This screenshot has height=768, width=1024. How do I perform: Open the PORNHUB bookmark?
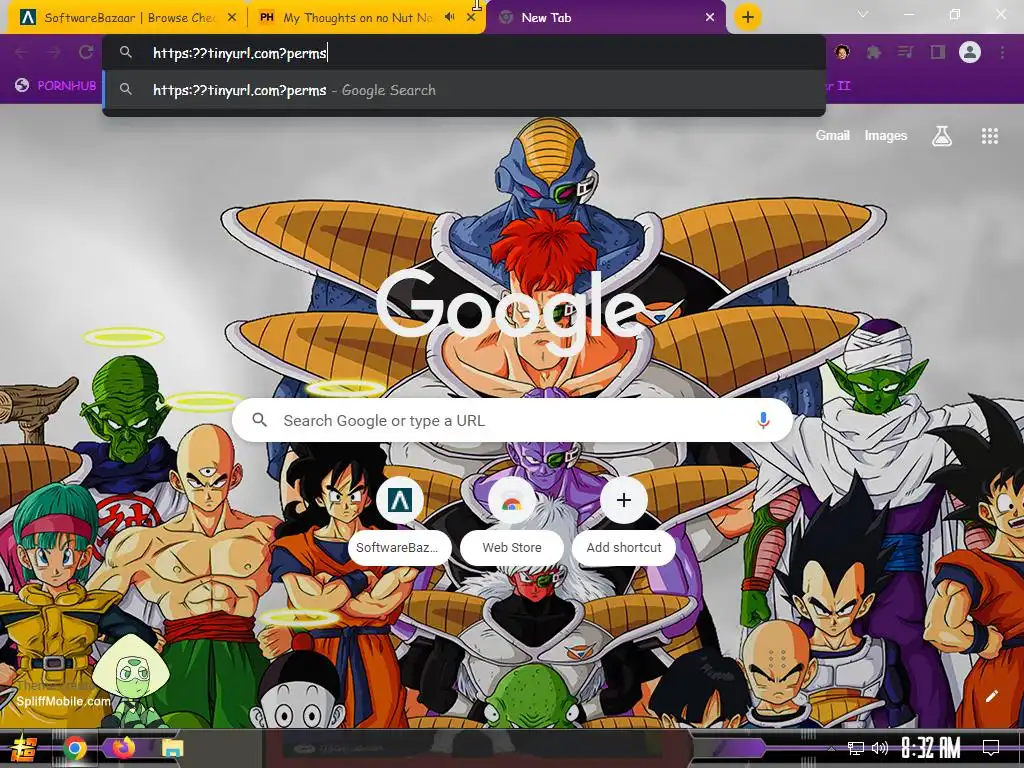pos(56,86)
